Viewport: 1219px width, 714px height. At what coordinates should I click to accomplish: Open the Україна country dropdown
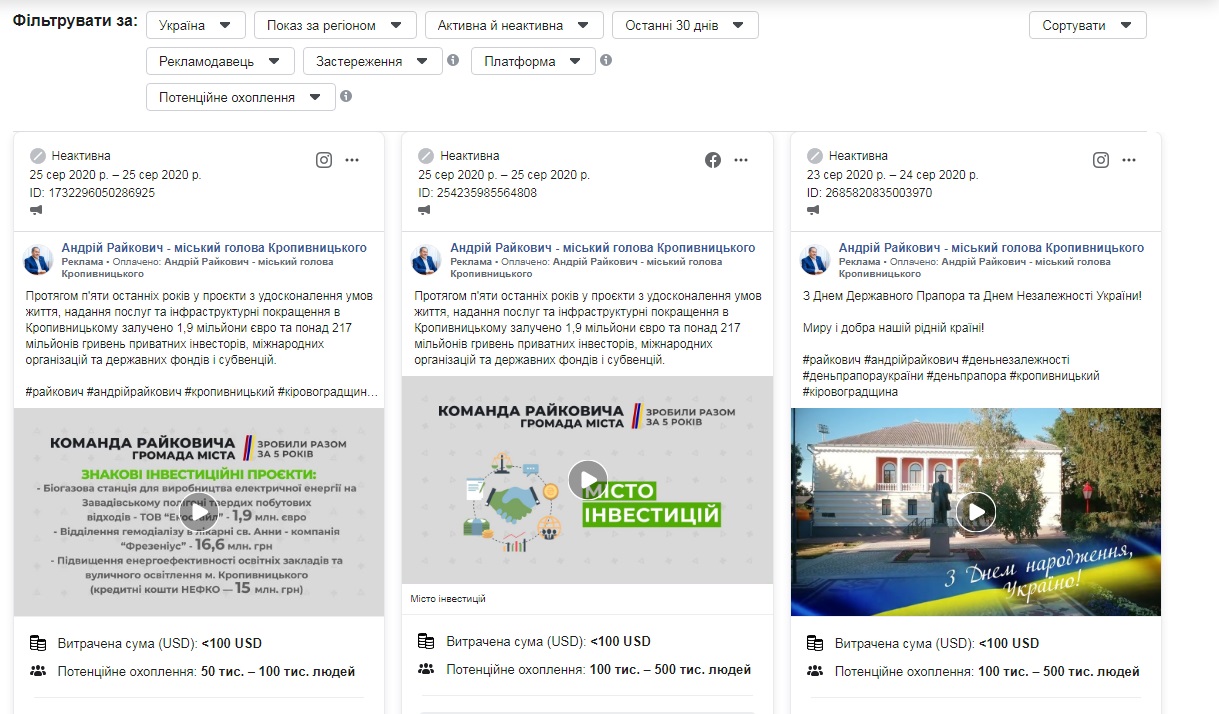[x=195, y=25]
